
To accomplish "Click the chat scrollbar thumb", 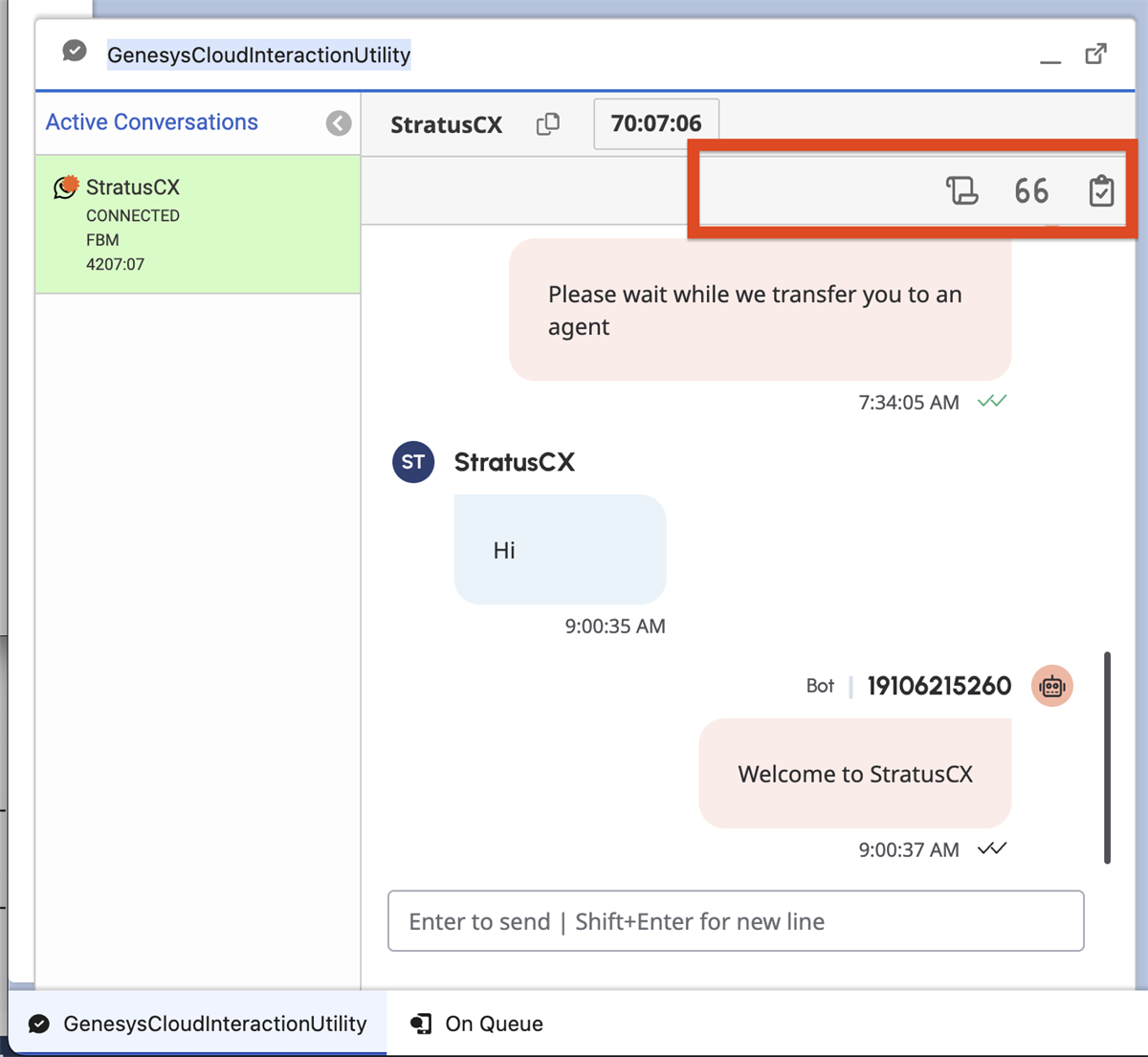I will (1108, 759).
